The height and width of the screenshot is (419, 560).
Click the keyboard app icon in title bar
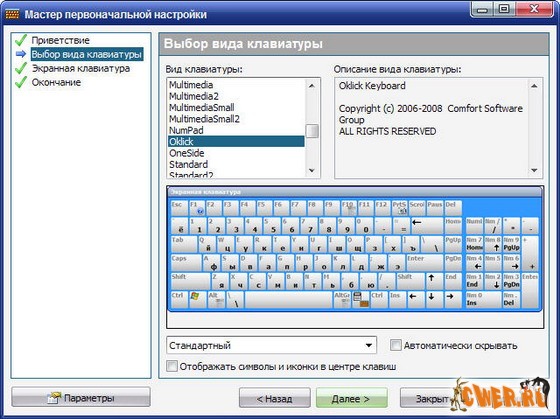tap(13, 14)
